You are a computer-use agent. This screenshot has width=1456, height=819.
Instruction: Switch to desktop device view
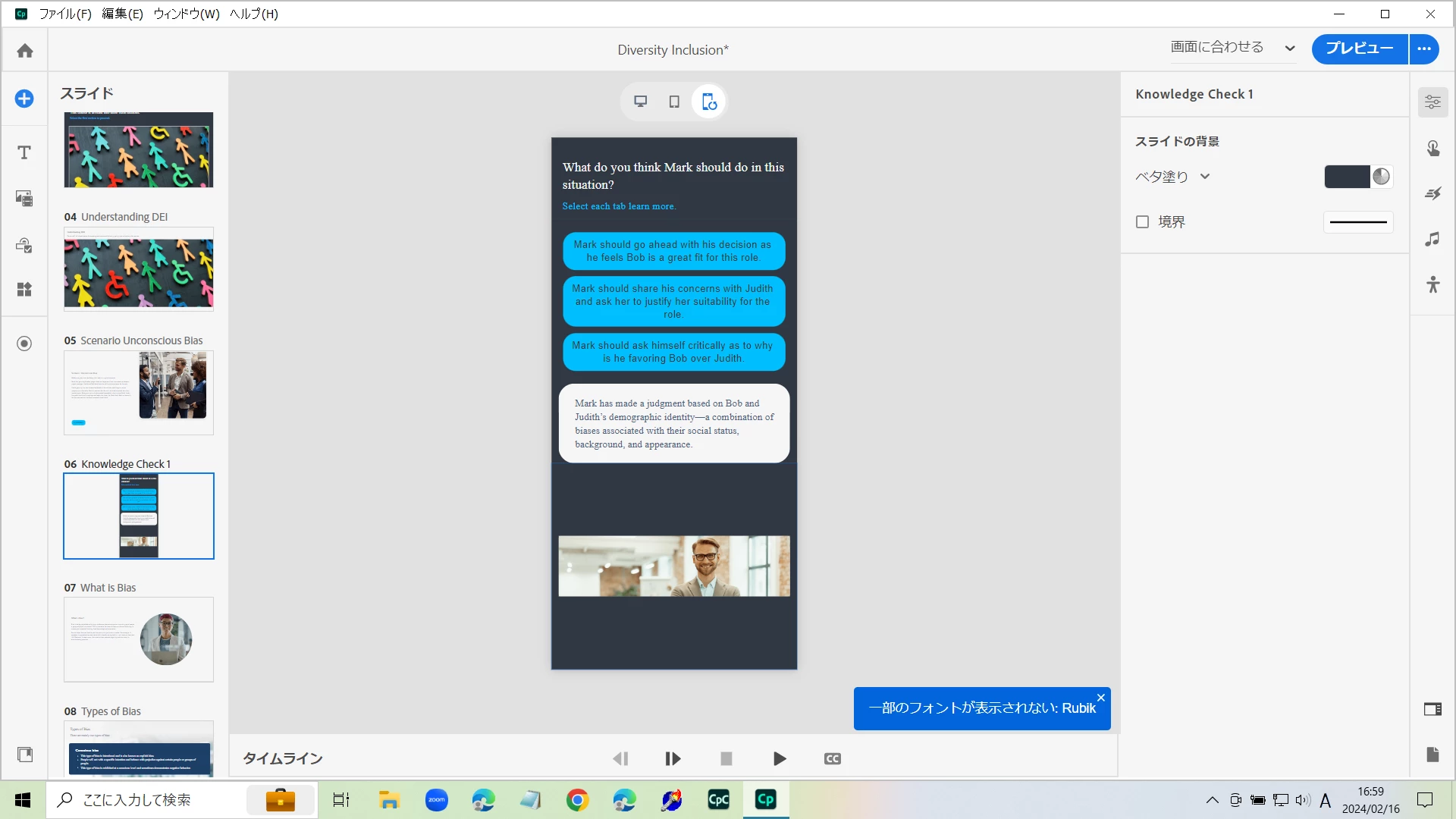coord(641,102)
